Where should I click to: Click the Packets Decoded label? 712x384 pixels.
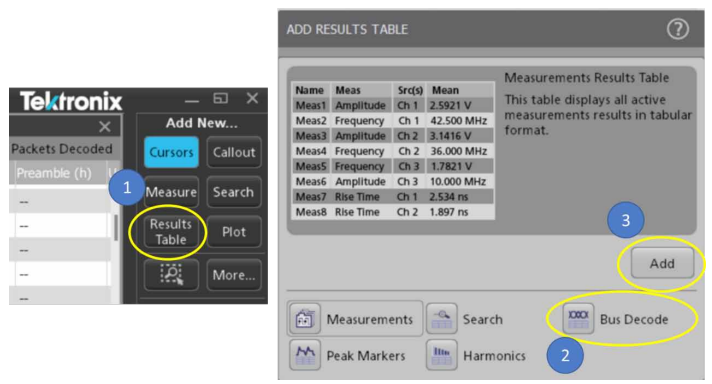tap(62, 149)
